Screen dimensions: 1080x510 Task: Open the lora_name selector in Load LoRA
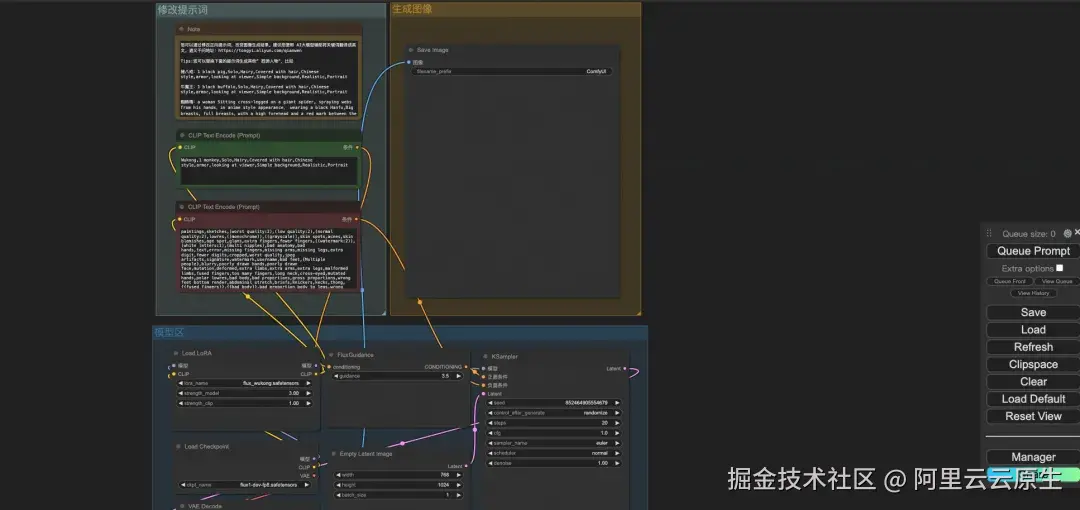click(x=245, y=383)
